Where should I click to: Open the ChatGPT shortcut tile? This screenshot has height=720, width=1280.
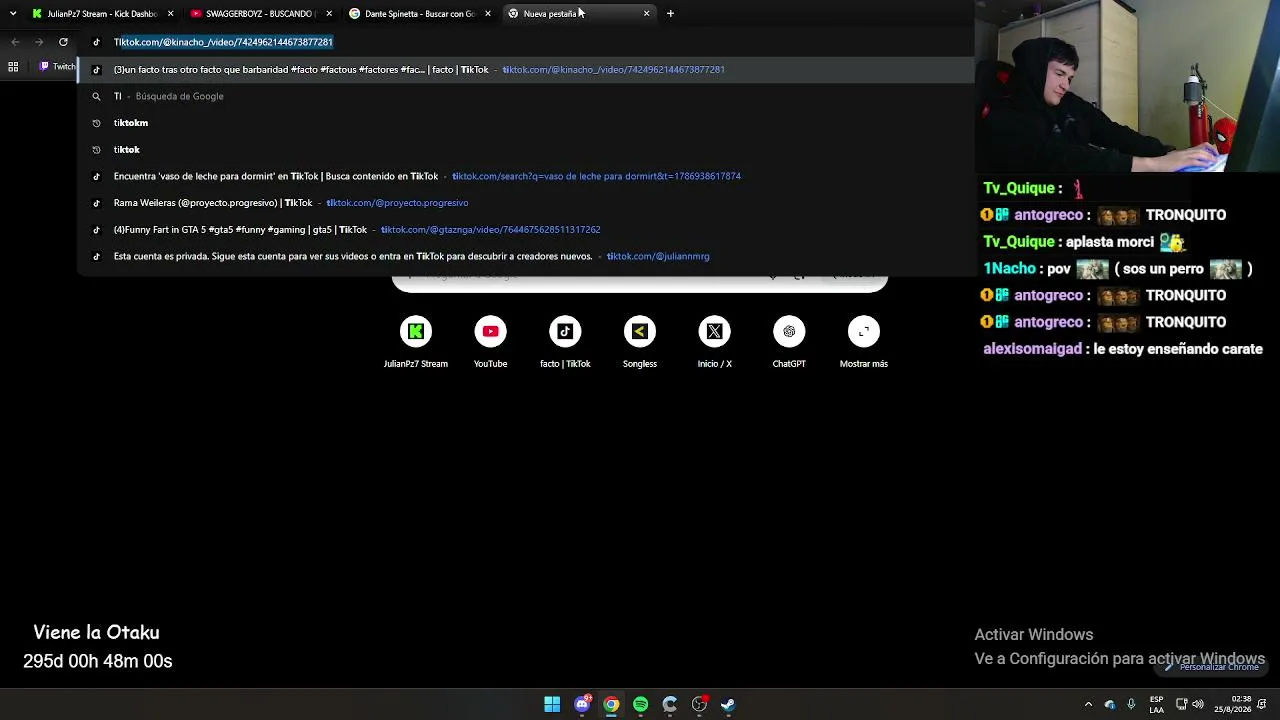[789, 342]
